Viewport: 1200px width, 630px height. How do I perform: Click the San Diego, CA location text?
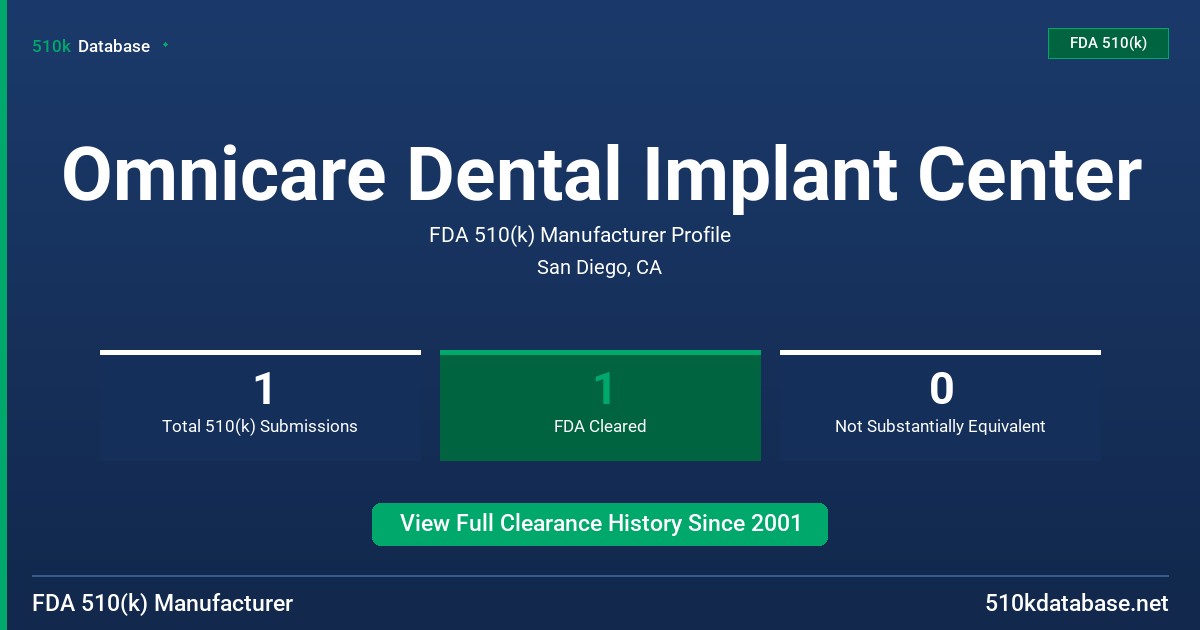(599, 268)
